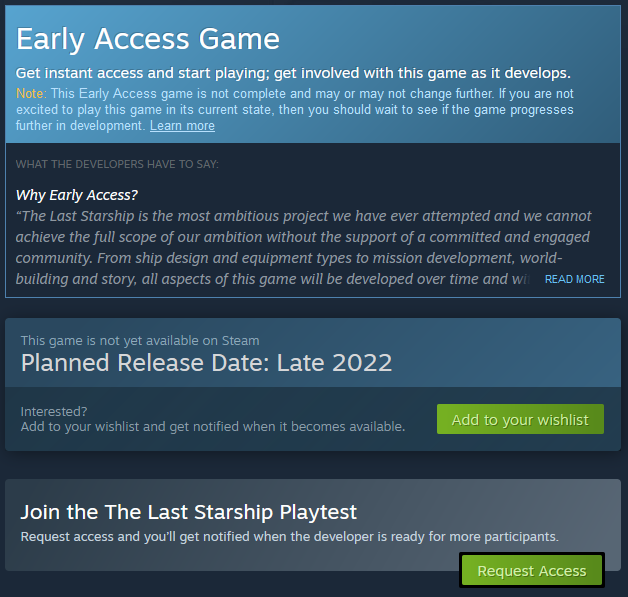Select the 'Get instant access' tagline

point(293,73)
